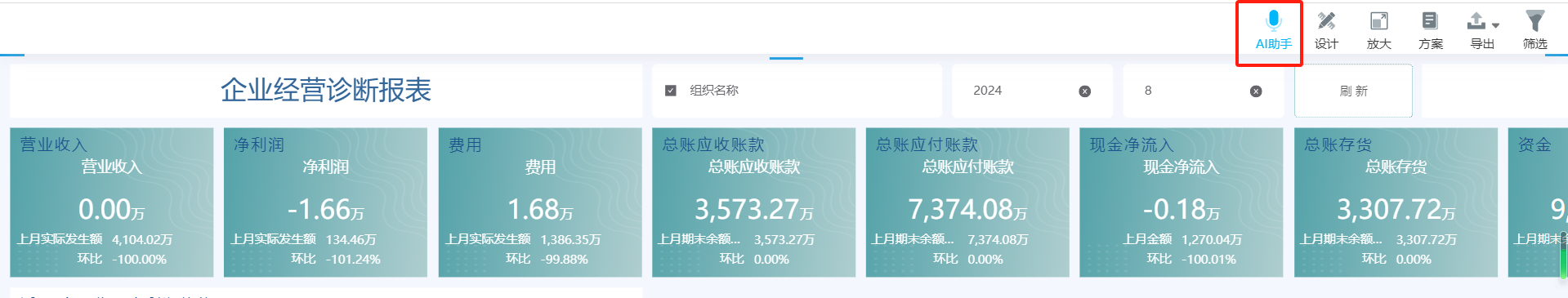This screenshot has height=298, width=1568.
Task: Open the AI助手 microphone assistant
Action: (1273, 30)
